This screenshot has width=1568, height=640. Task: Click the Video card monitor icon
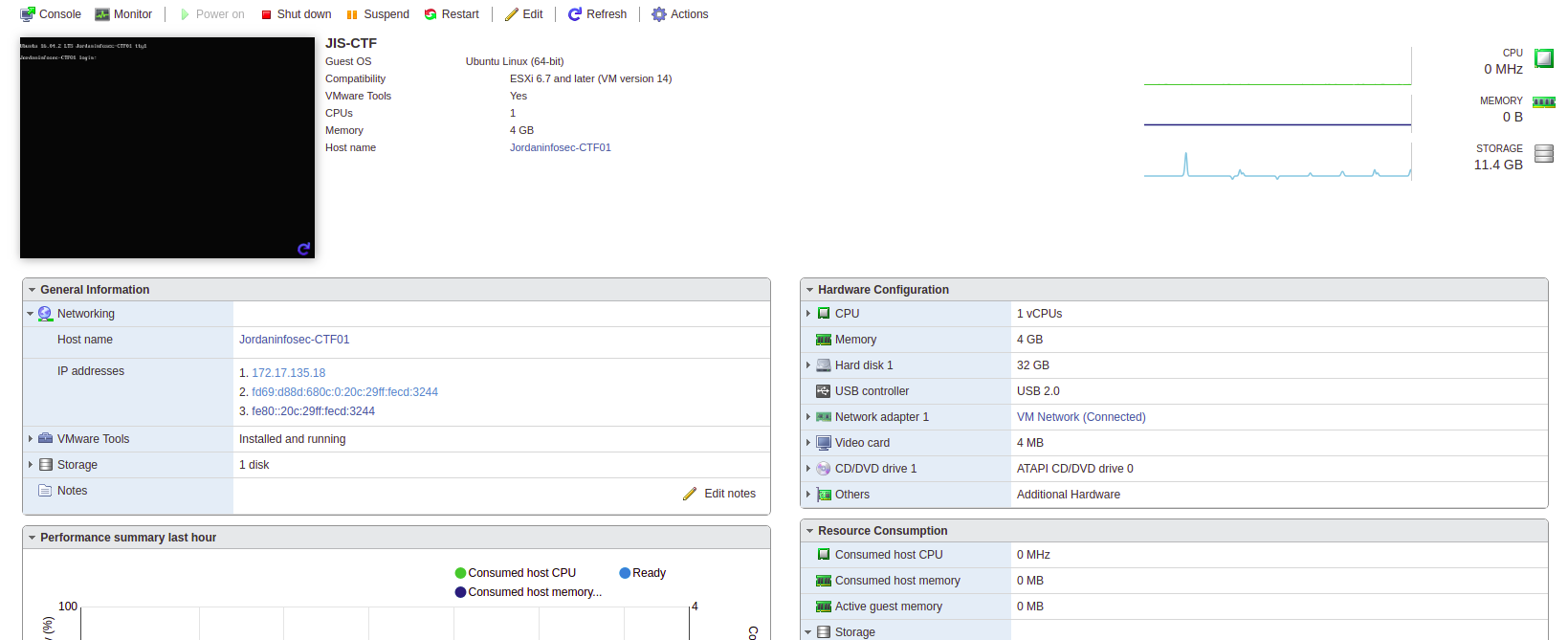pyautogui.click(x=824, y=443)
